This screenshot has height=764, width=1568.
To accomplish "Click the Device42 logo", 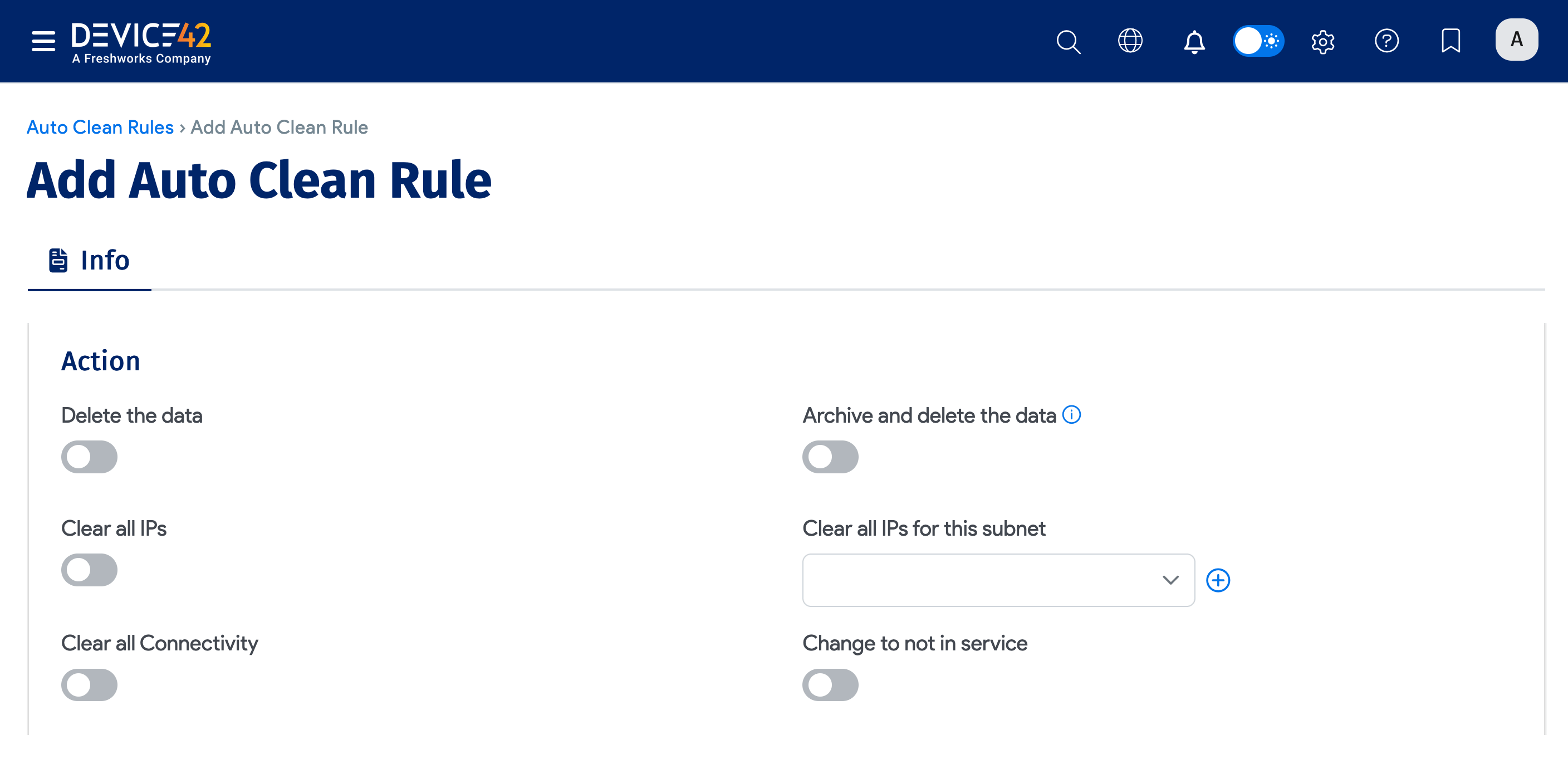I will pyautogui.click(x=141, y=41).
